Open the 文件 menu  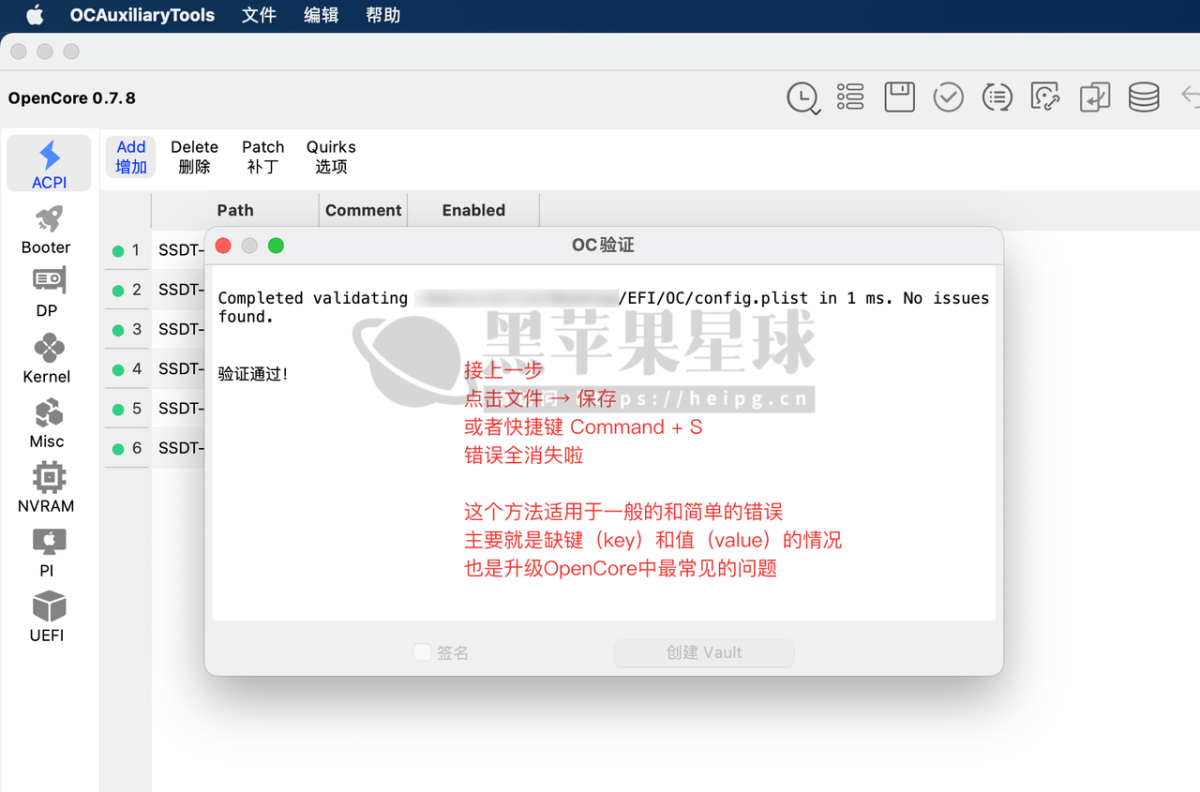coord(258,15)
